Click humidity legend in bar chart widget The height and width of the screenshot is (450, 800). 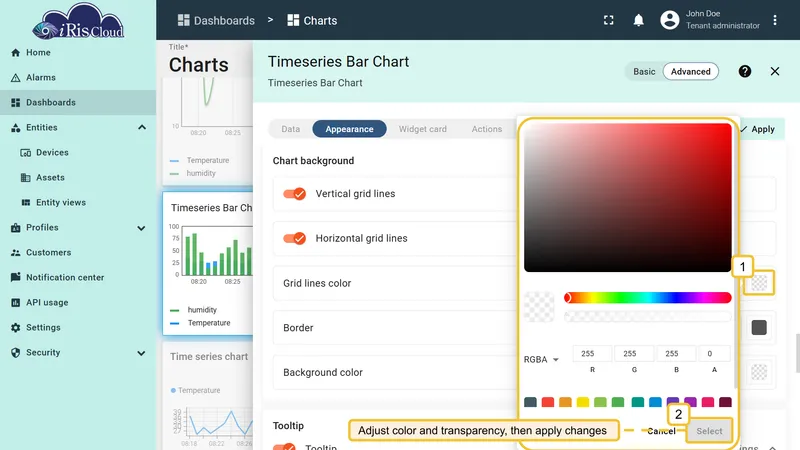pos(202,310)
